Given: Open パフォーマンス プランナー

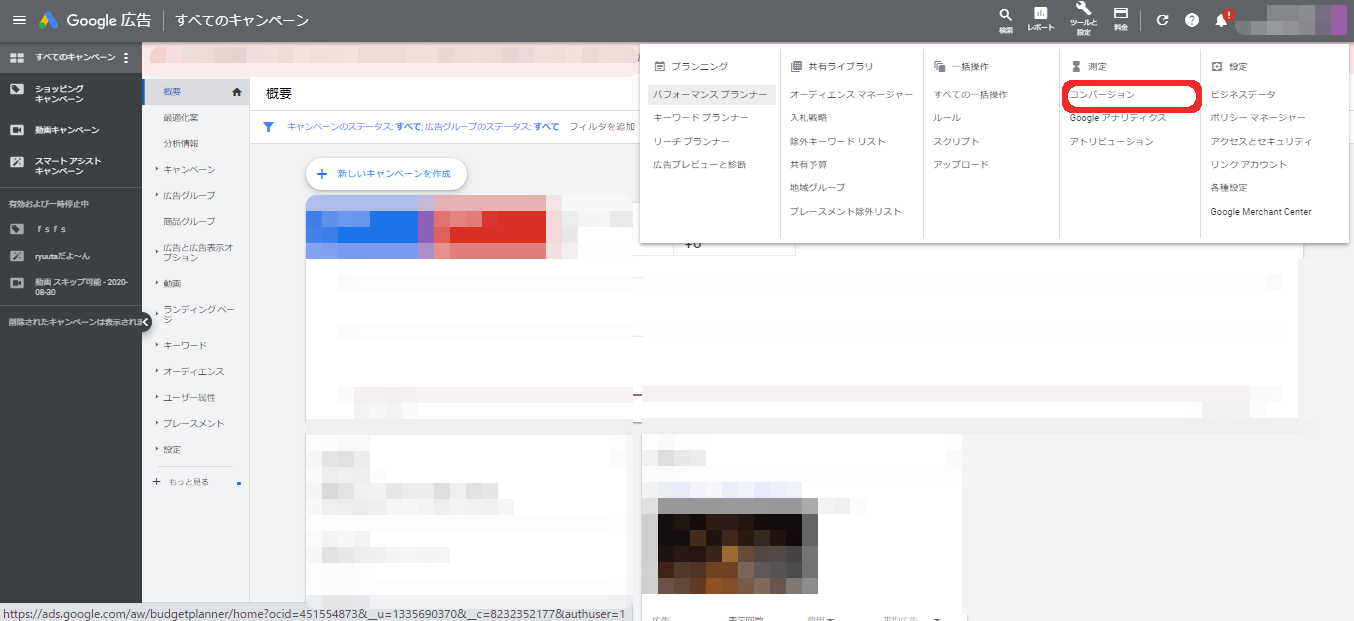Looking at the screenshot, I should 711,95.
